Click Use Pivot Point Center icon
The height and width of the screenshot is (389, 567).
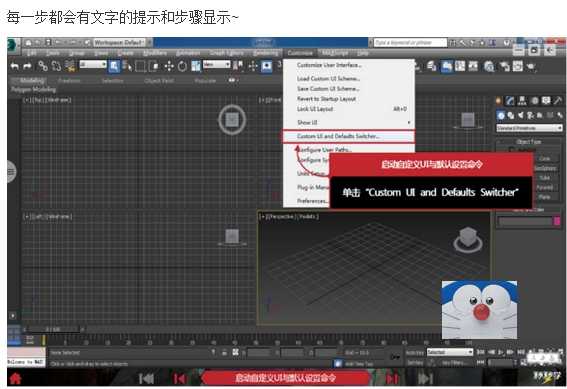238,66
